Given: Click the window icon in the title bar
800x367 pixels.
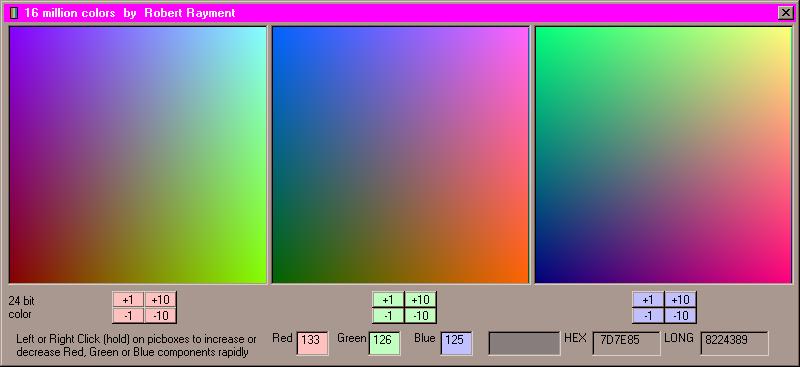Looking at the screenshot, I should 14,13.
